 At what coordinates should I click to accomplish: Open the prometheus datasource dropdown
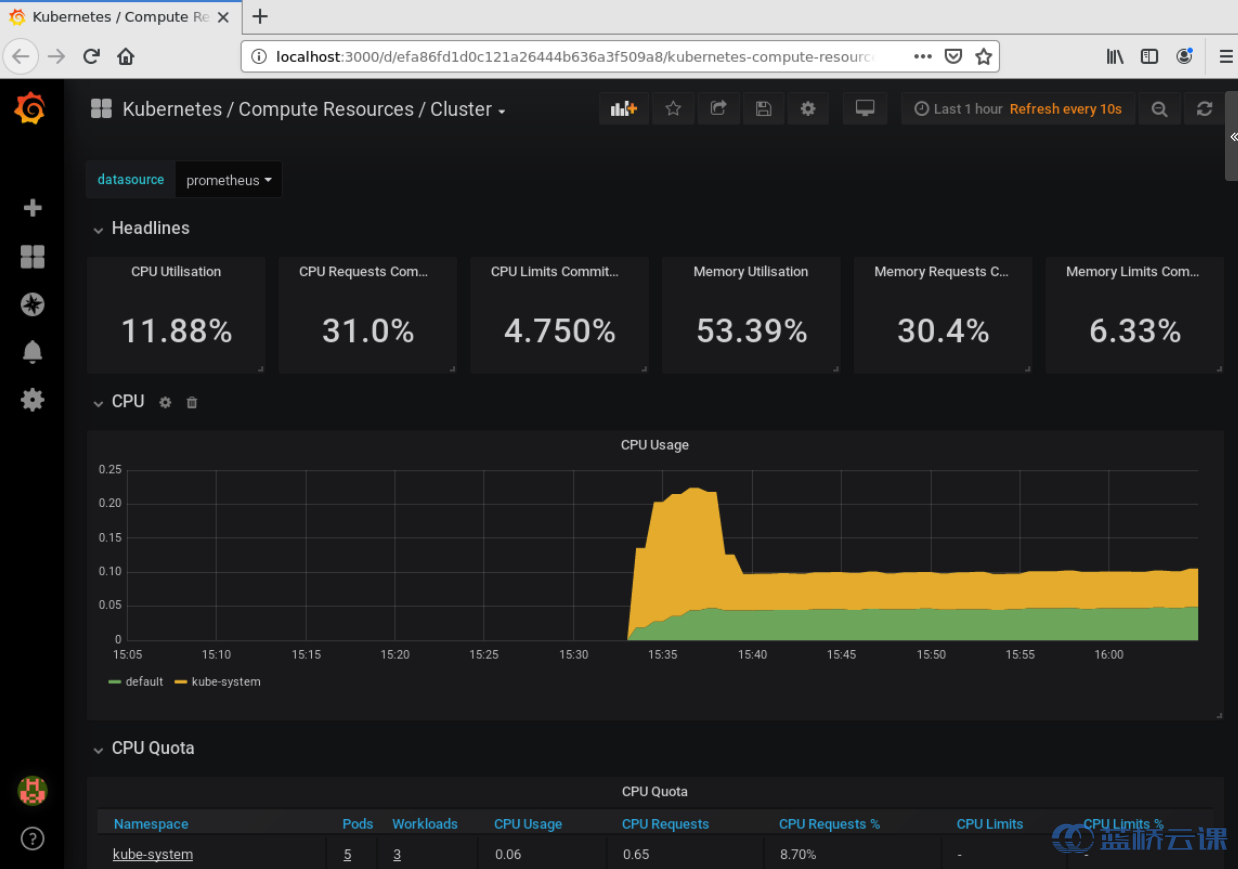pos(228,180)
